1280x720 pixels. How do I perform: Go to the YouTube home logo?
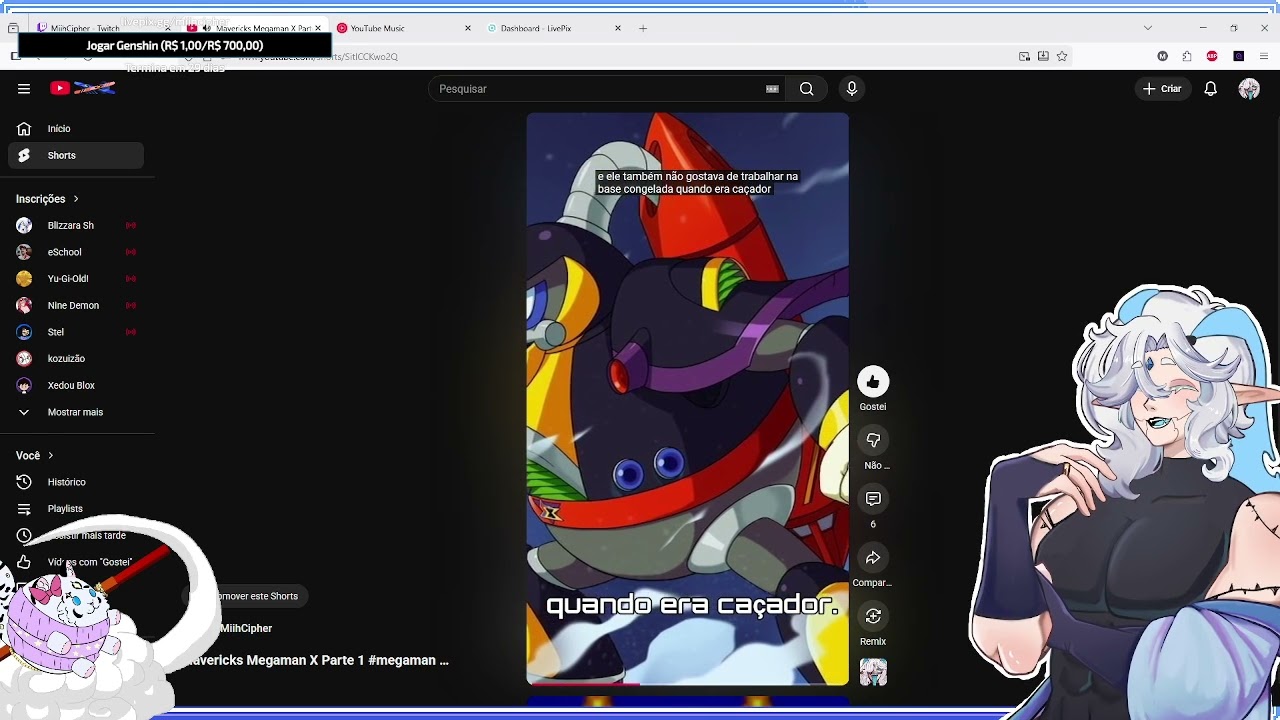coord(83,89)
